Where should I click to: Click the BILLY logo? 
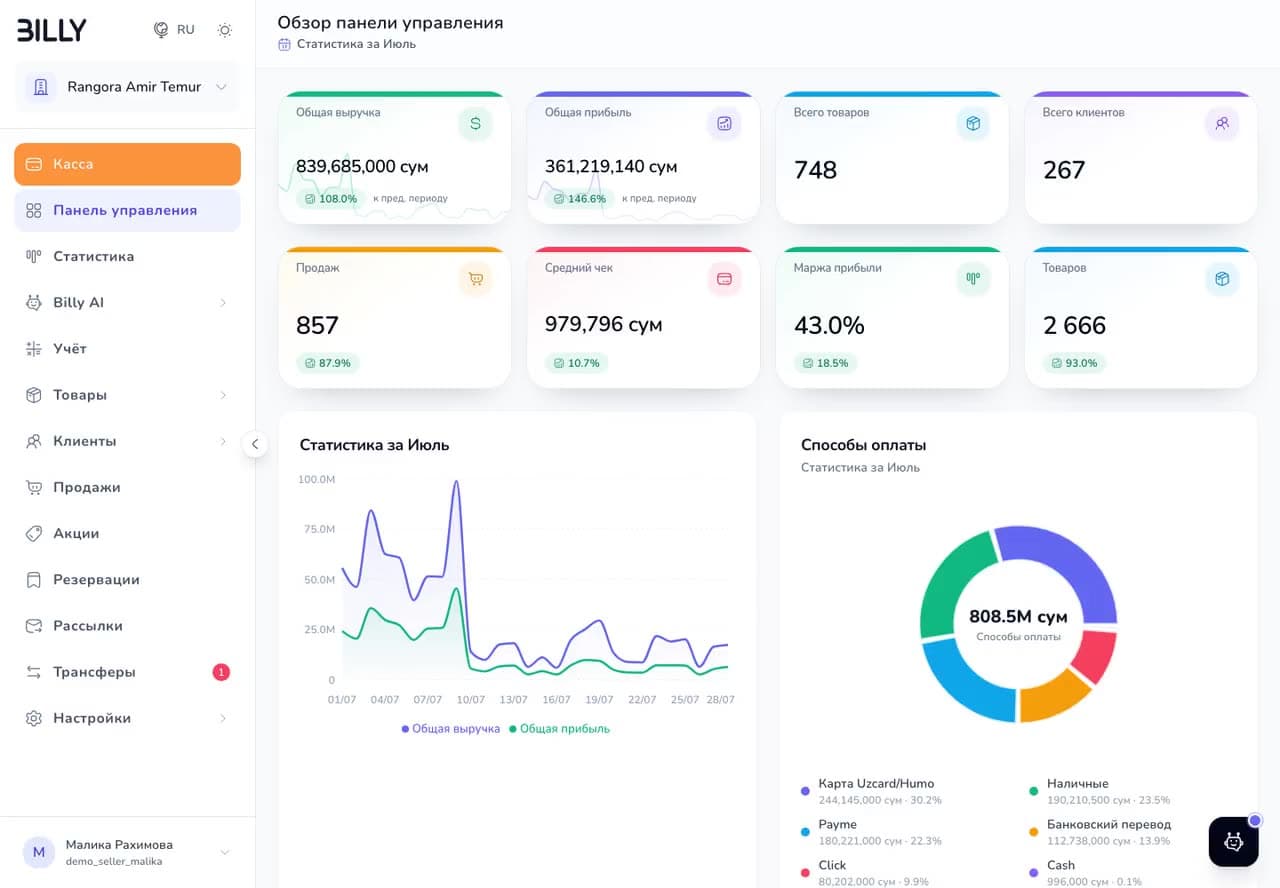tap(52, 30)
